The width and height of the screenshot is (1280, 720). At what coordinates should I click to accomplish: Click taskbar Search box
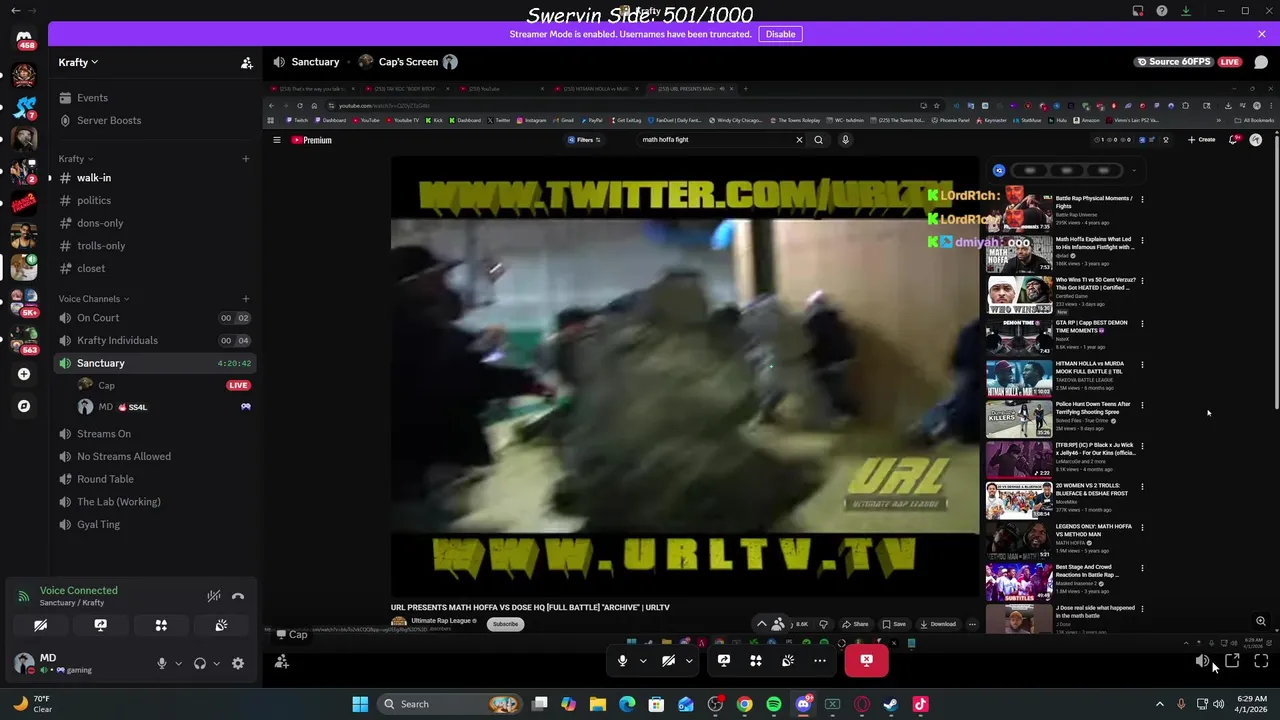pos(449,704)
